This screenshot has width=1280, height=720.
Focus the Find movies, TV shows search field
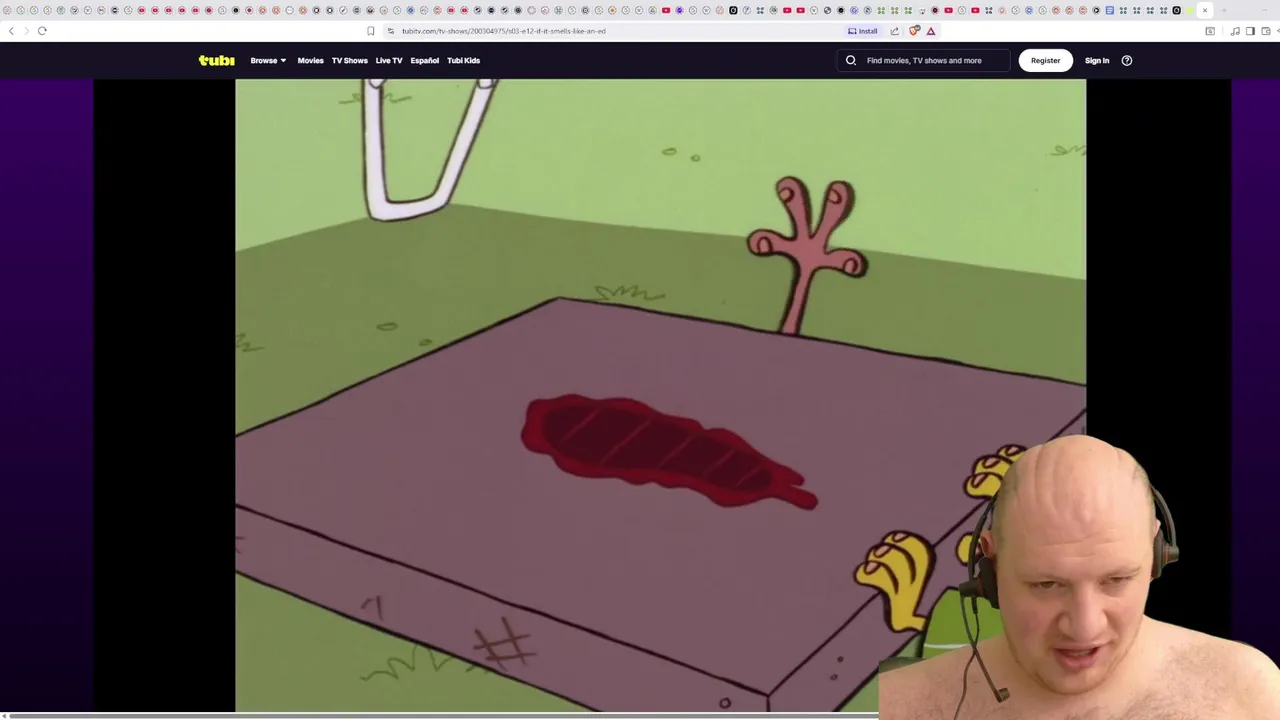click(924, 60)
